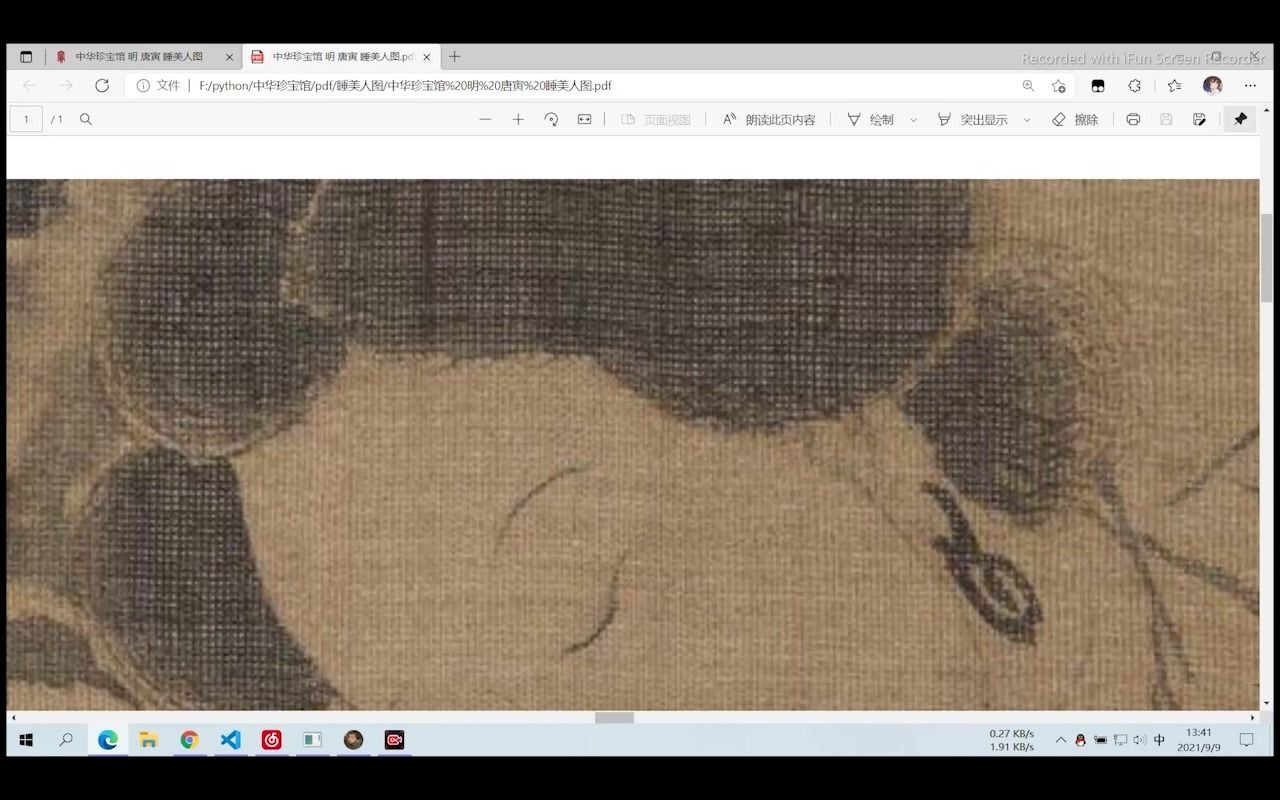Toggle the PDF toolbar pin
Image resolution: width=1280 pixels, height=800 pixels.
pos(1240,119)
